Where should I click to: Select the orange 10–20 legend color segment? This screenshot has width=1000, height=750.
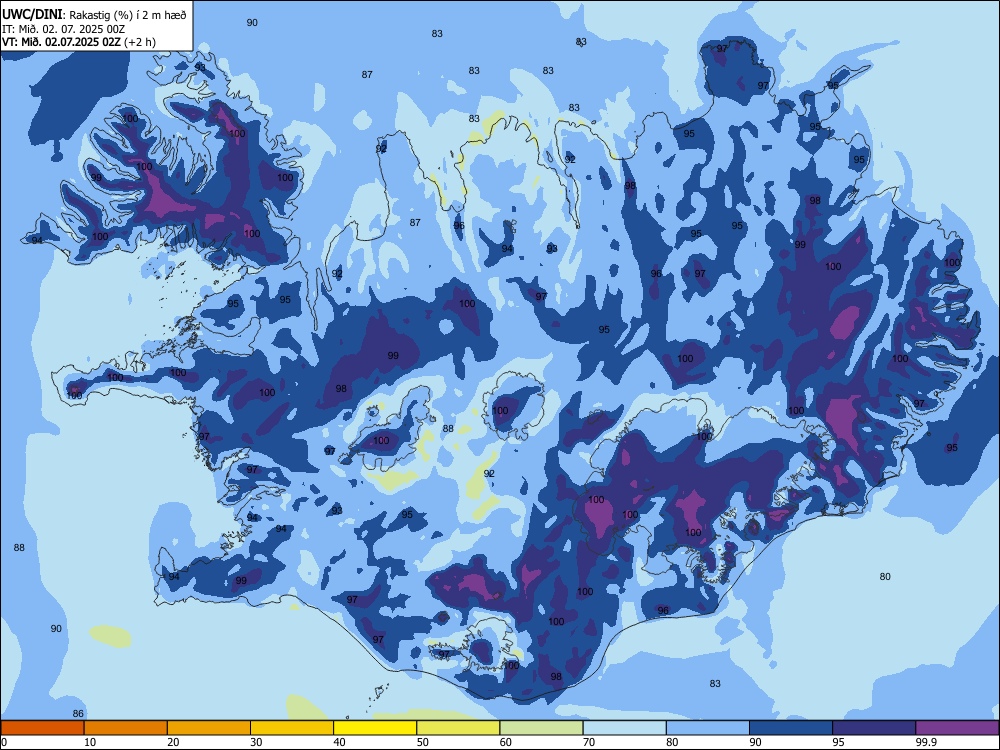pyautogui.click(x=126, y=728)
